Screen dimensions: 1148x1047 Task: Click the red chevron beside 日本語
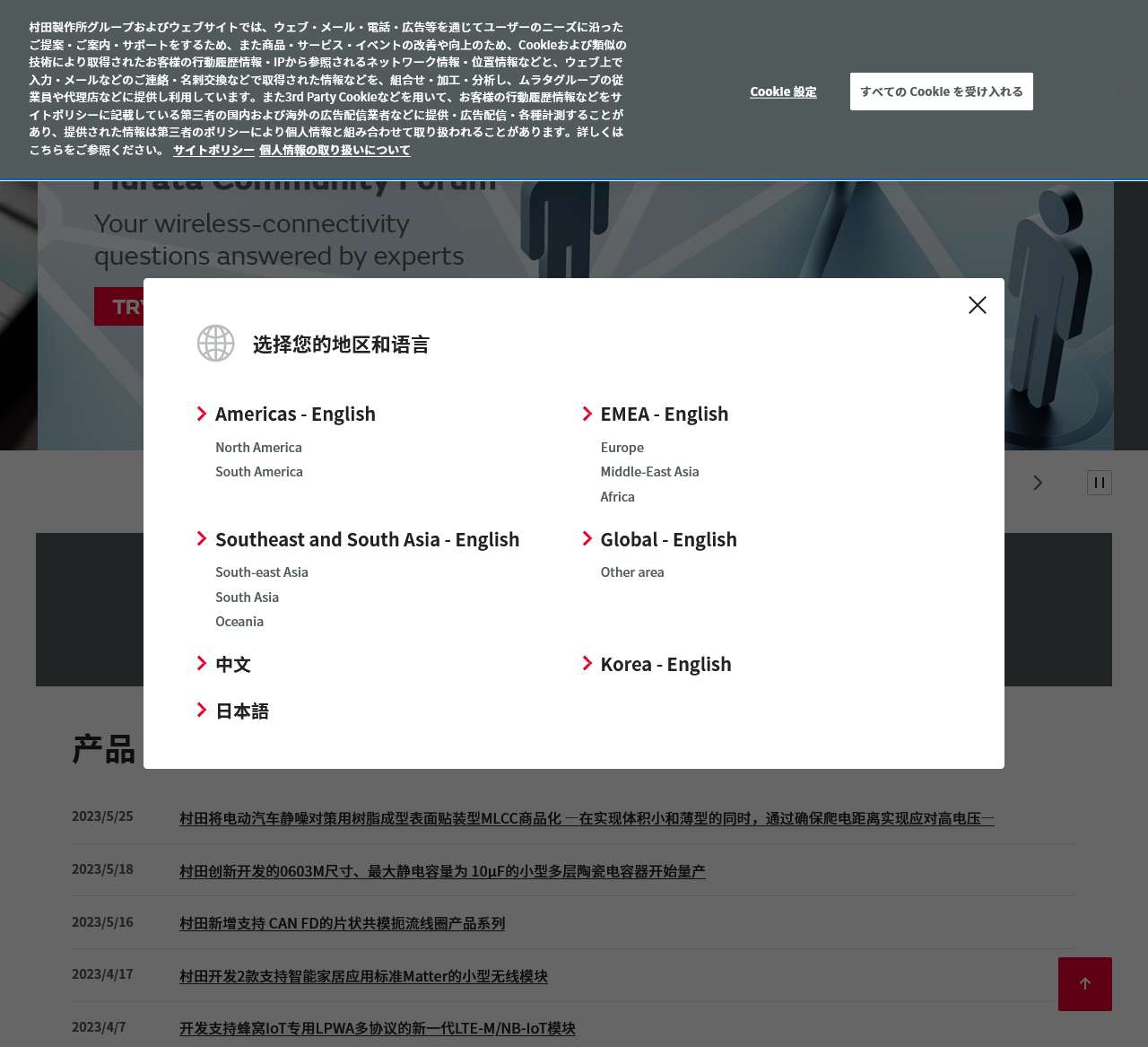(202, 710)
